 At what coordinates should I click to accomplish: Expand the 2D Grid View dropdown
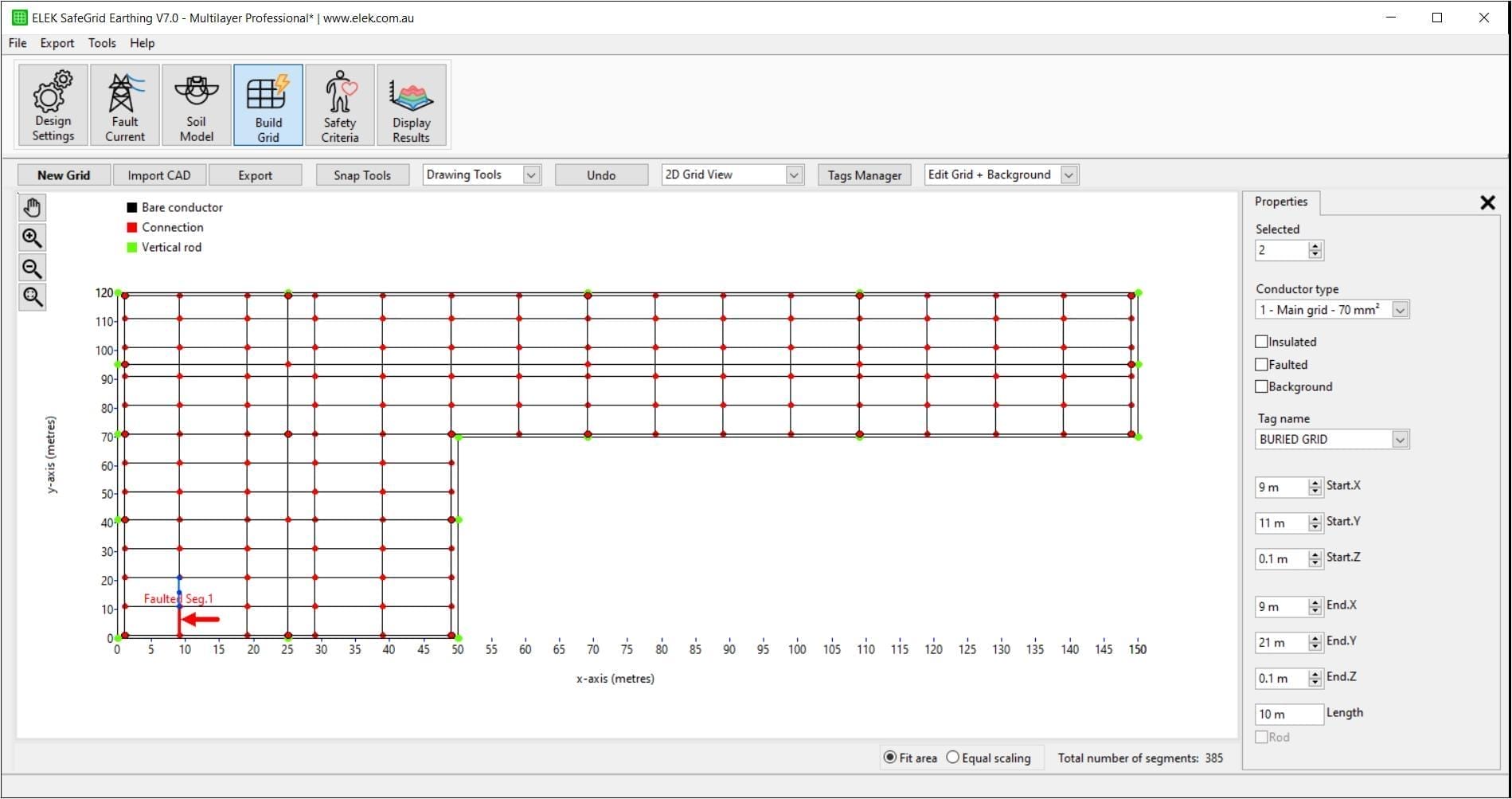(793, 174)
